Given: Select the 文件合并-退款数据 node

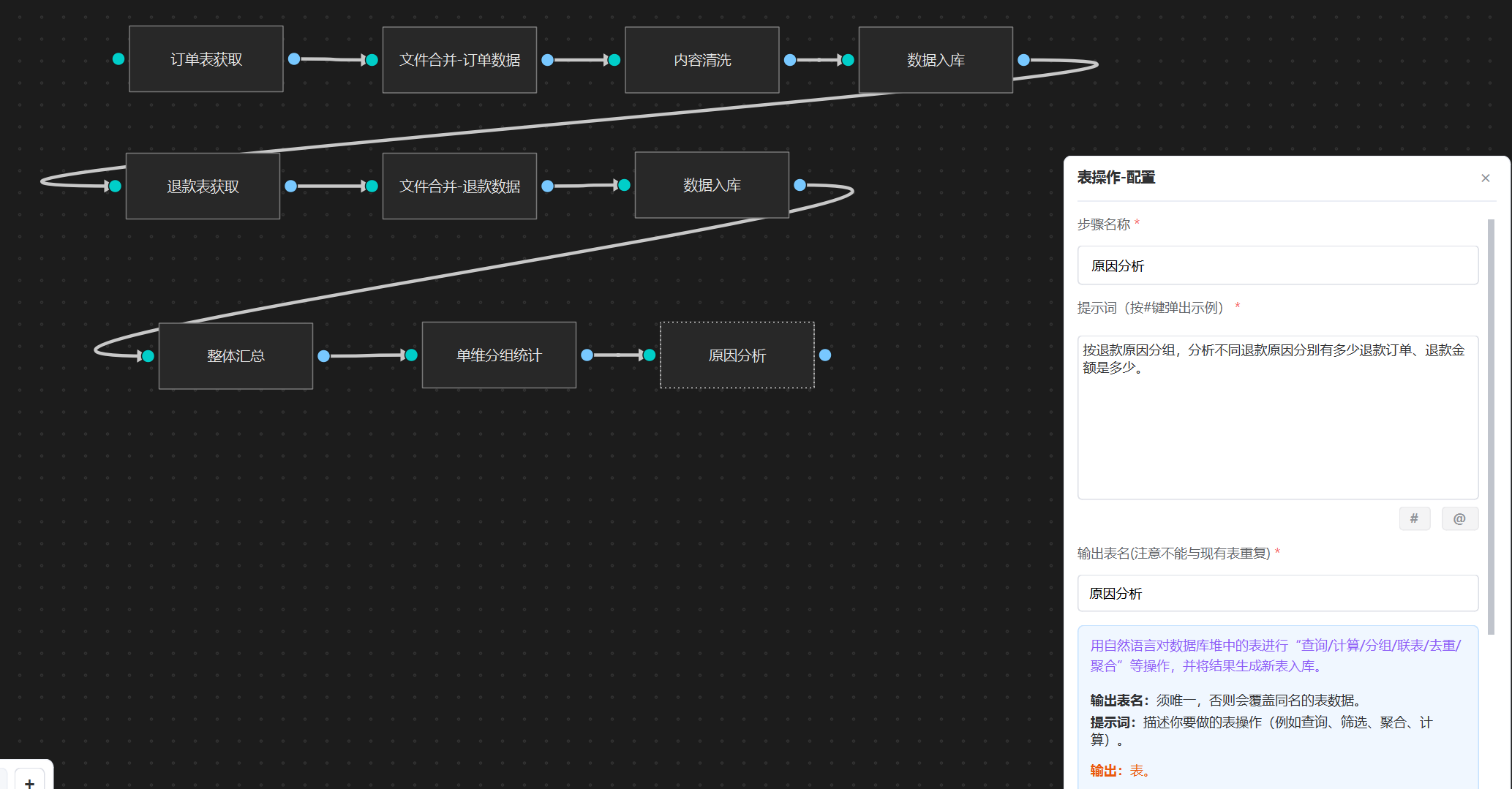Looking at the screenshot, I should point(459,186).
